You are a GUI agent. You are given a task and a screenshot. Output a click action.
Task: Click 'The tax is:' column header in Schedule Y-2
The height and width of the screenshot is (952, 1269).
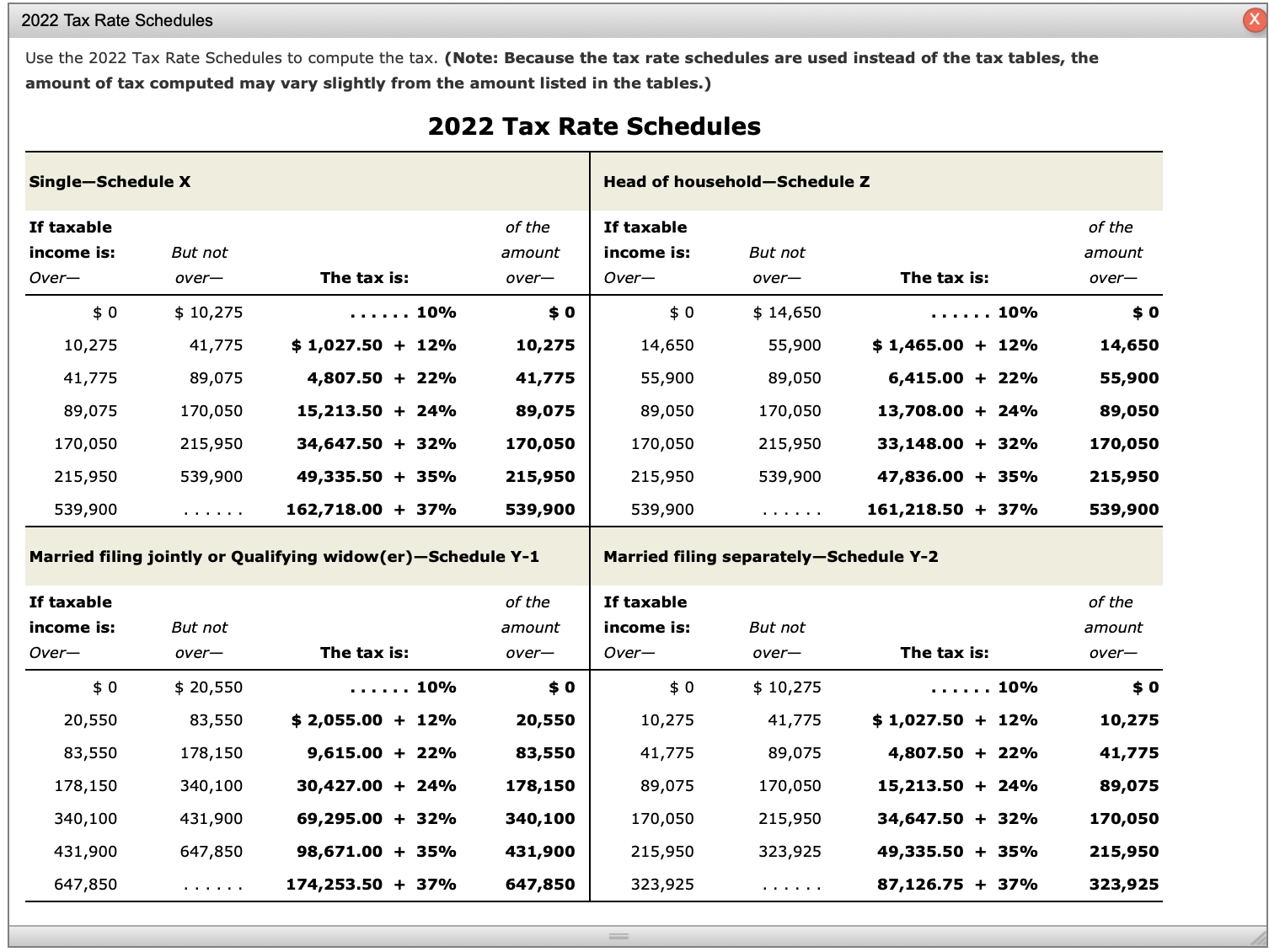[x=945, y=653]
